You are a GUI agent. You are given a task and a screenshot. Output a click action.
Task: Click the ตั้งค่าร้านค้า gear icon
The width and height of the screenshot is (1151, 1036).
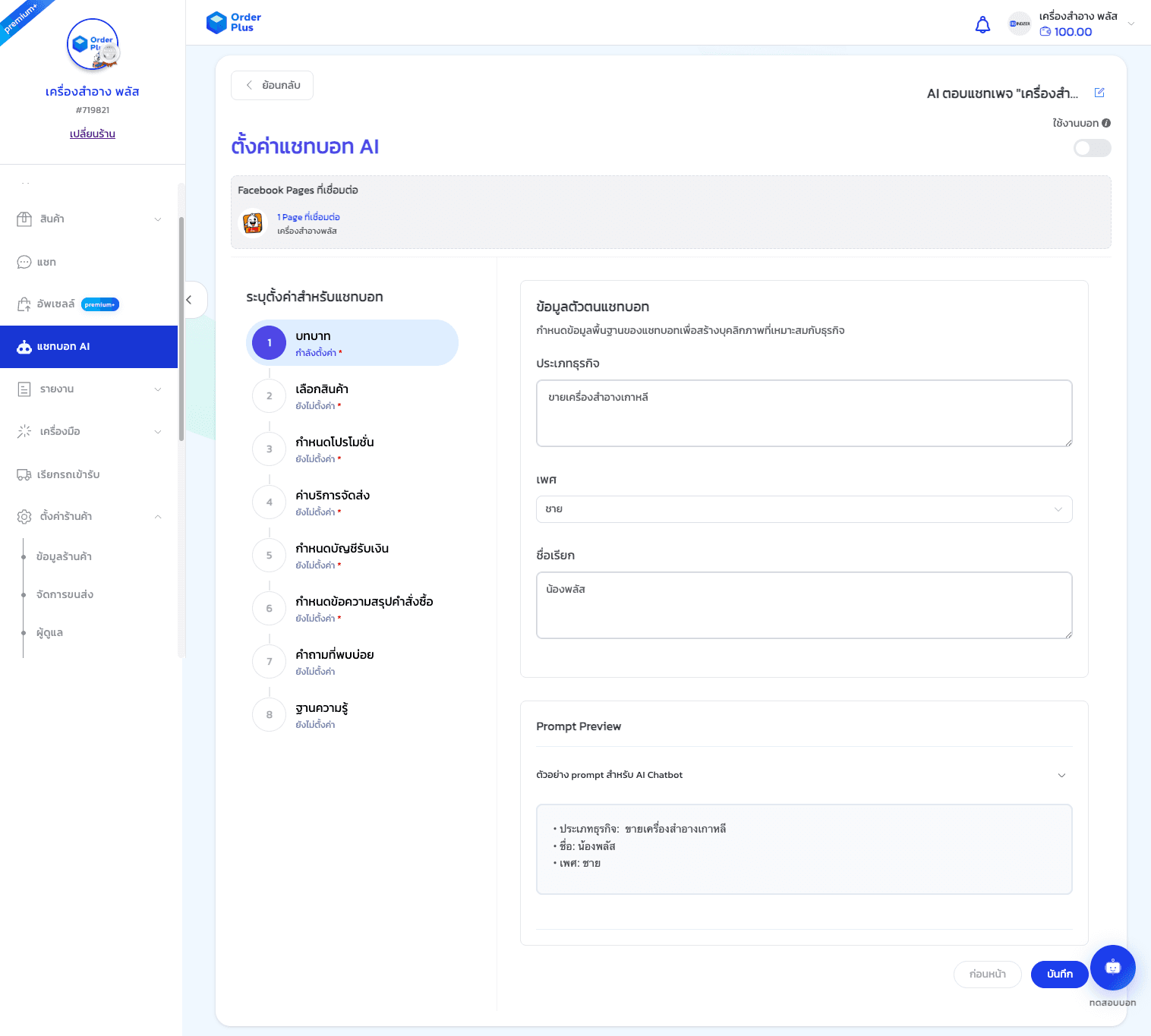(x=22, y=516)
